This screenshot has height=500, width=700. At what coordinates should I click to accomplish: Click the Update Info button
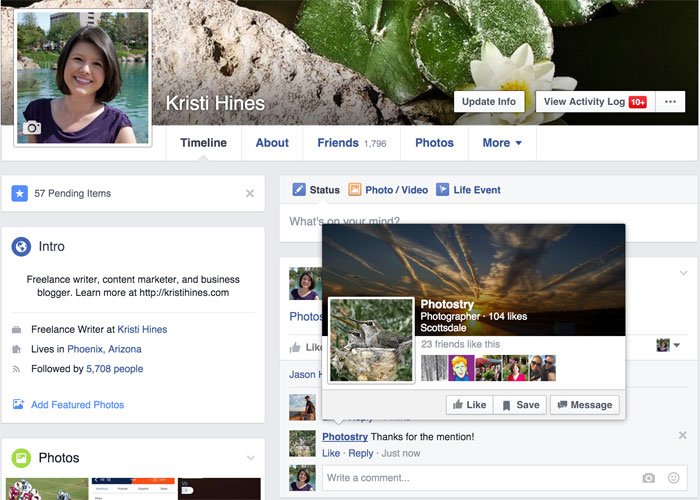(489, 102)
